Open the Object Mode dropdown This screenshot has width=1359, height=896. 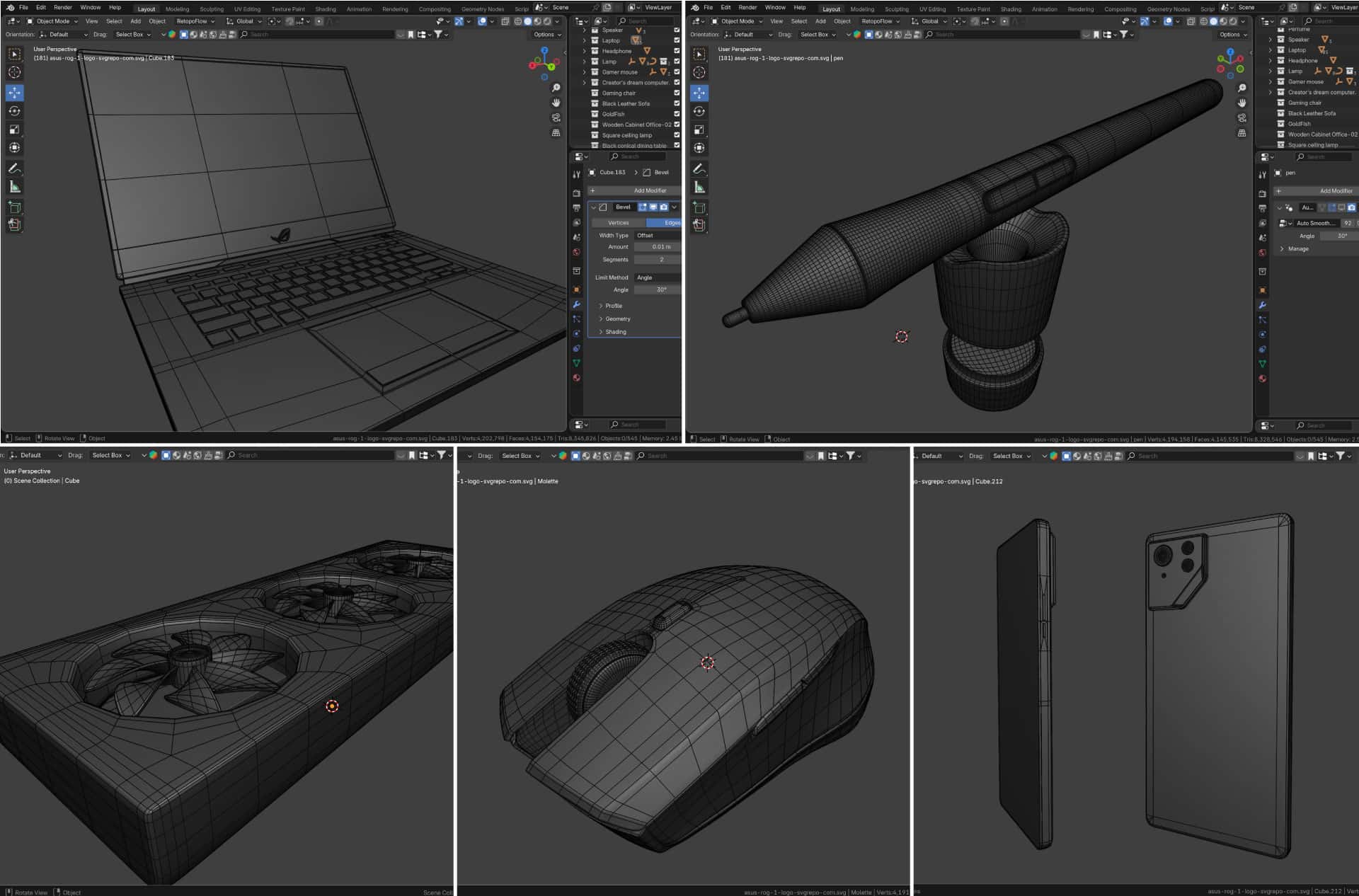point(54,21)
